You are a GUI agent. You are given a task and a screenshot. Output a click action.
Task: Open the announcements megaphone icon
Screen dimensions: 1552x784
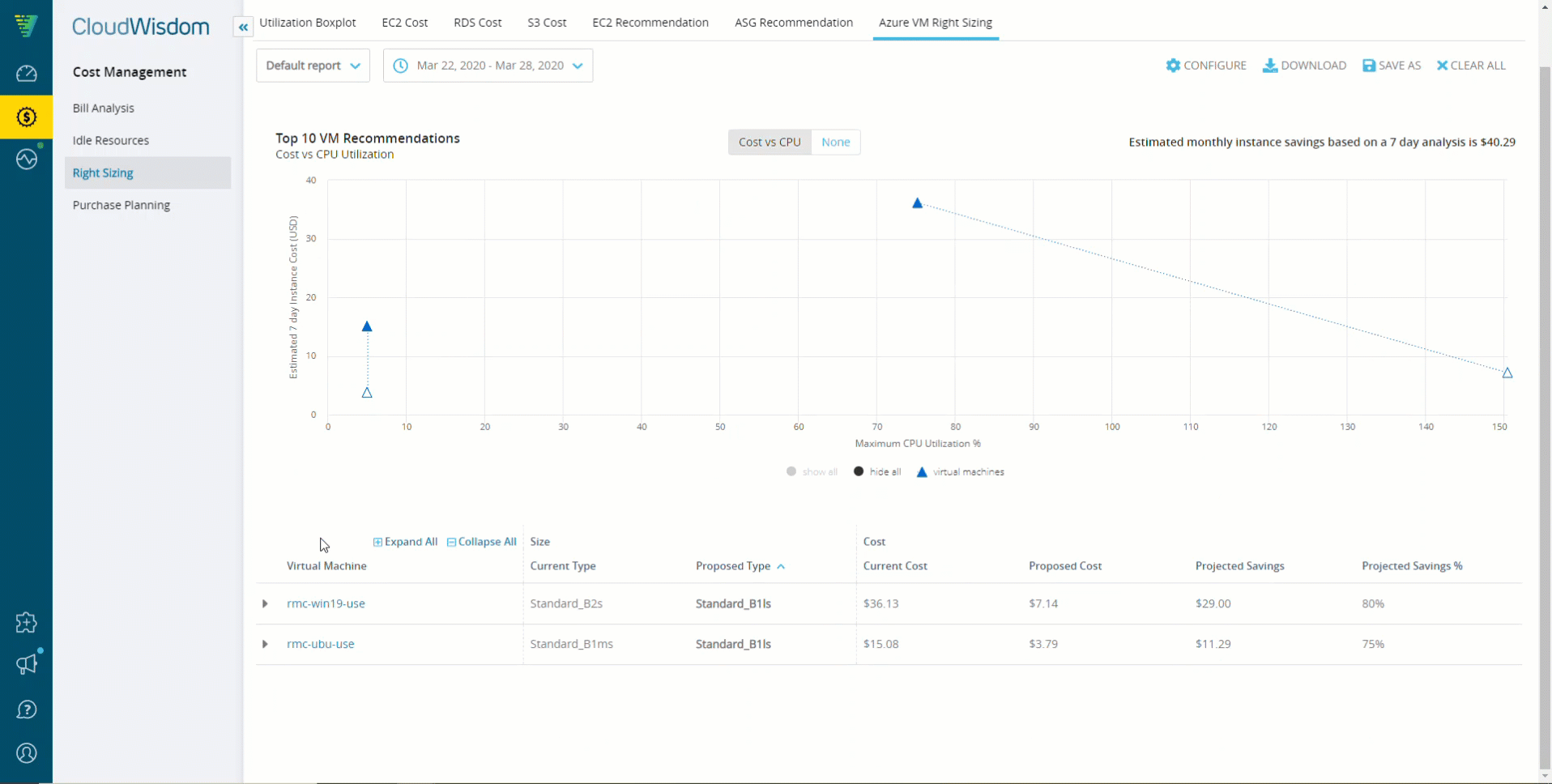coord(26,664)
